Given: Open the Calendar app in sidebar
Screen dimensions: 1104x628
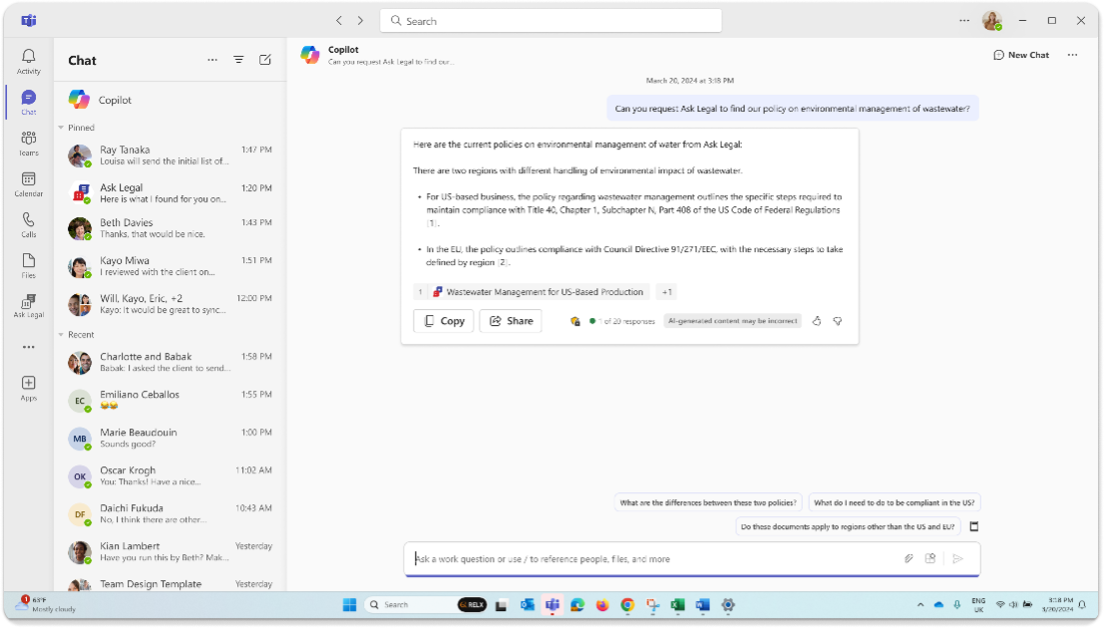Looking at the screenshot, I should tap(29, 184).
